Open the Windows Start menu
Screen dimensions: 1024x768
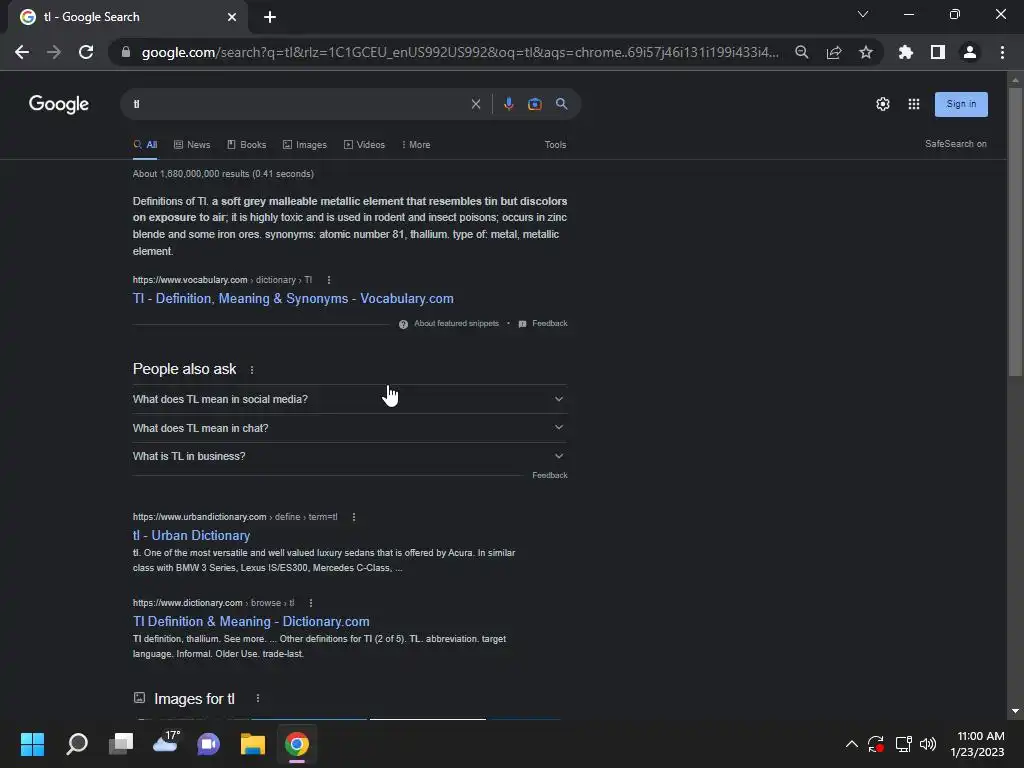pos(32,744)
